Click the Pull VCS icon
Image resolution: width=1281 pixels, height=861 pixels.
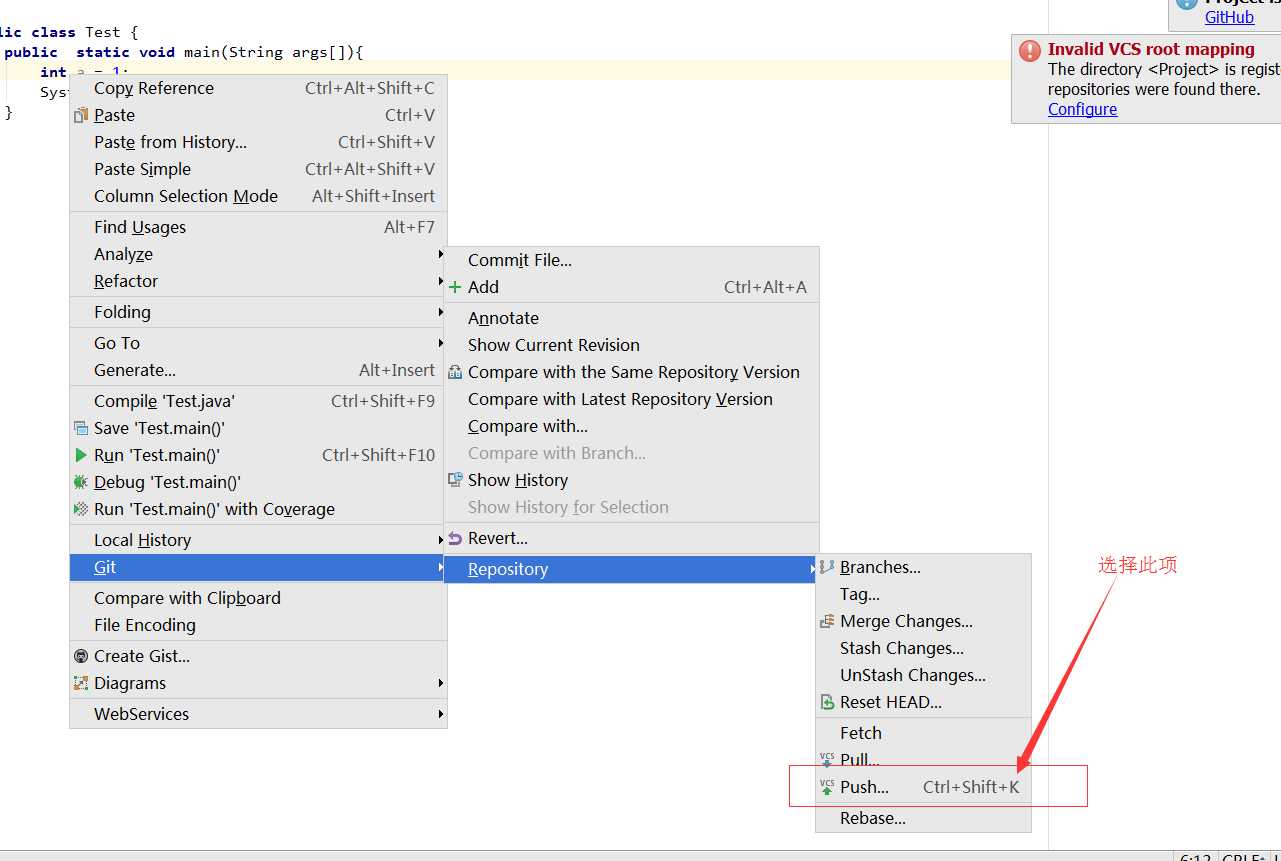click(x=827, y=760)
